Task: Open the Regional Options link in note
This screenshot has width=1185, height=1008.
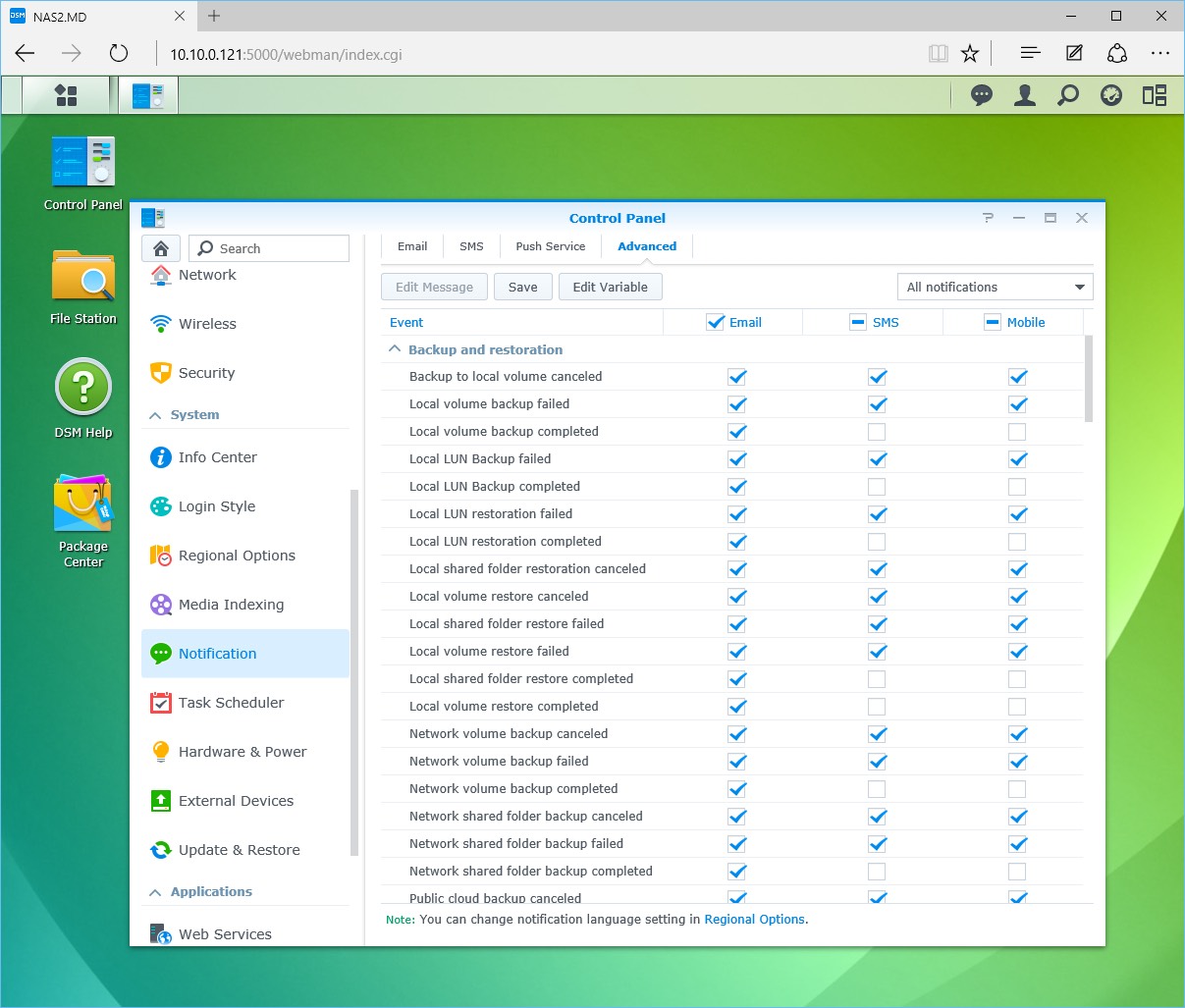Action: pos(754,920)
